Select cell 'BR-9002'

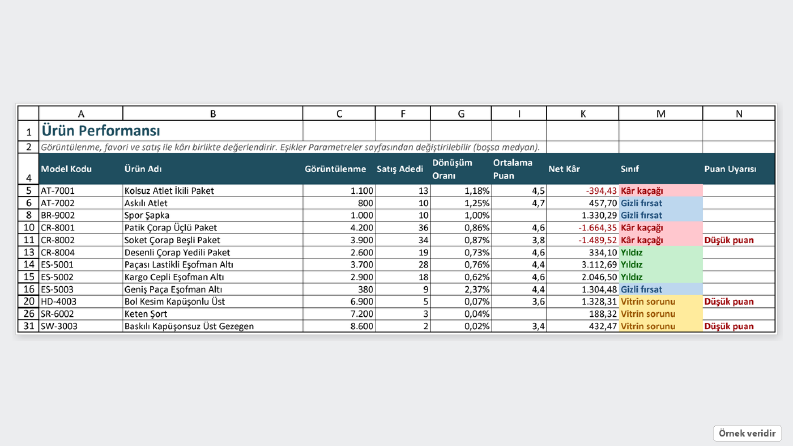(81, 215)
